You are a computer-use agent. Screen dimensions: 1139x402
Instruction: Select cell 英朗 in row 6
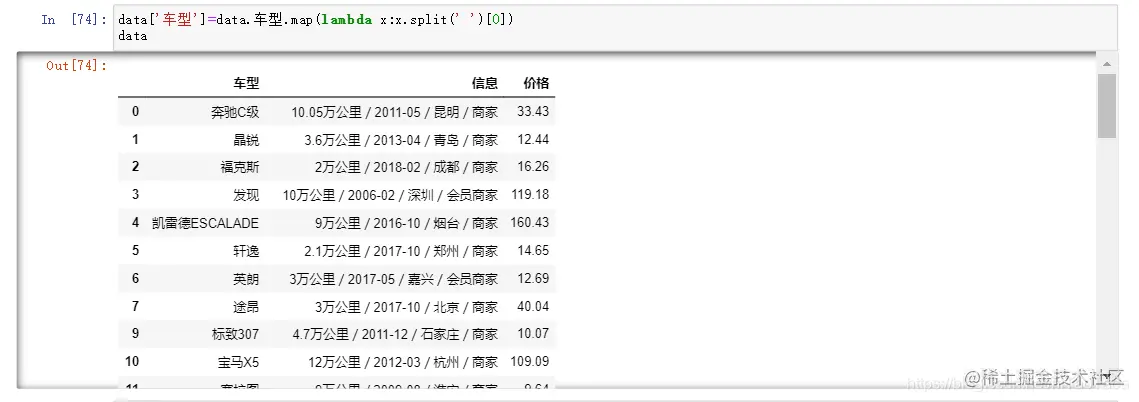coord(246,278)
